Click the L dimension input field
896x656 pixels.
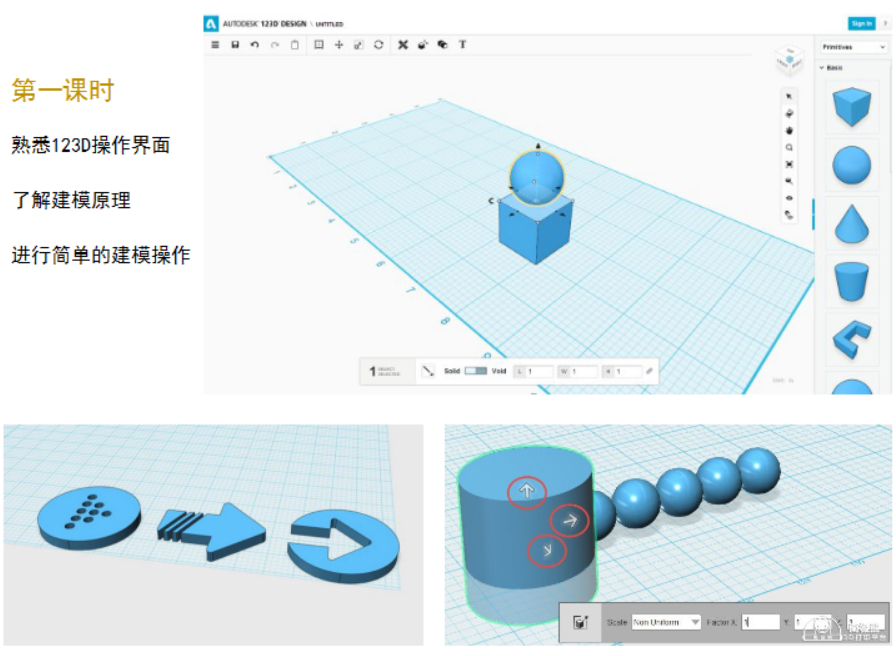pyautogui.click(x=539, y=372)
